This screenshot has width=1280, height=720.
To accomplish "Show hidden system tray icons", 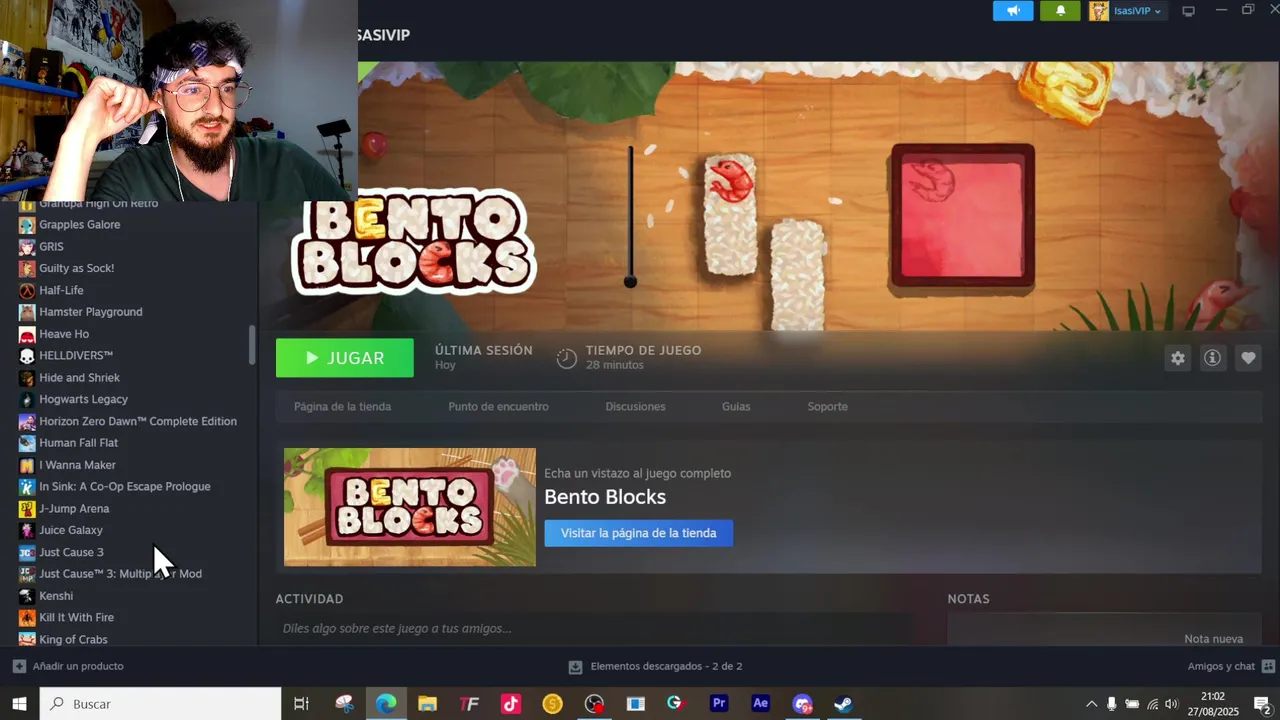I will [x=1091, y=704].
